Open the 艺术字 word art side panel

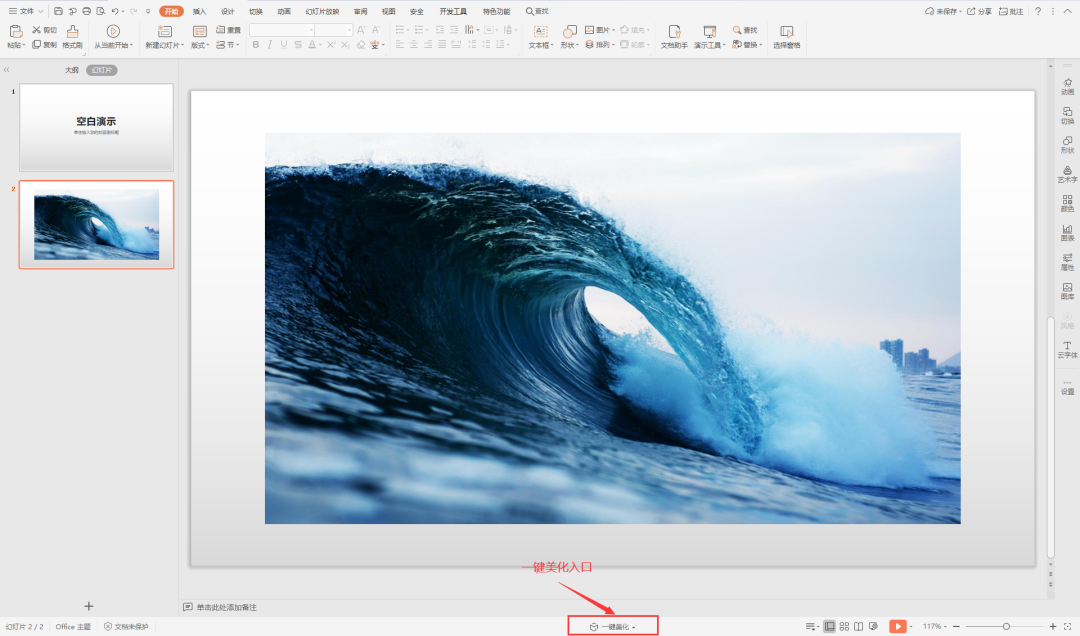(x=1067, y=173)
